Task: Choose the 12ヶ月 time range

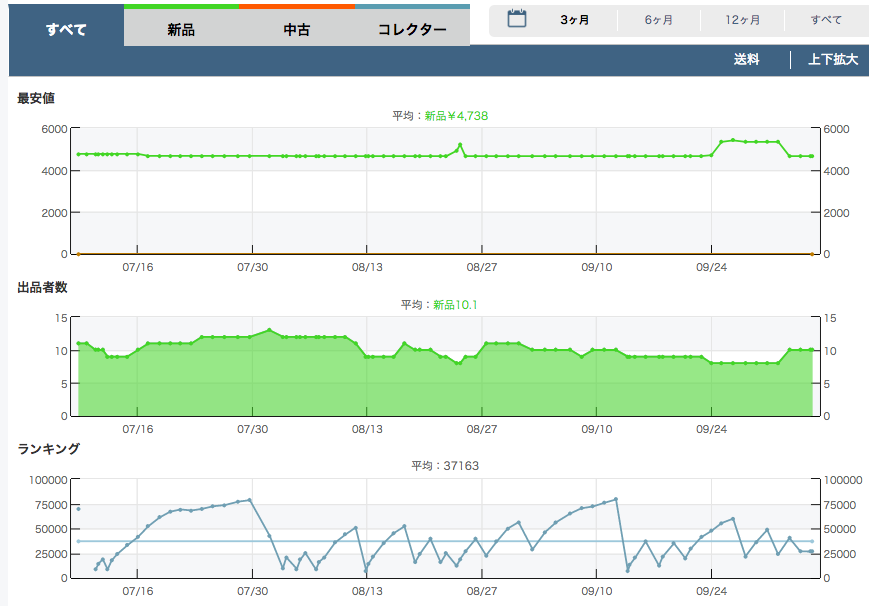Action: [x=742, y=20]
